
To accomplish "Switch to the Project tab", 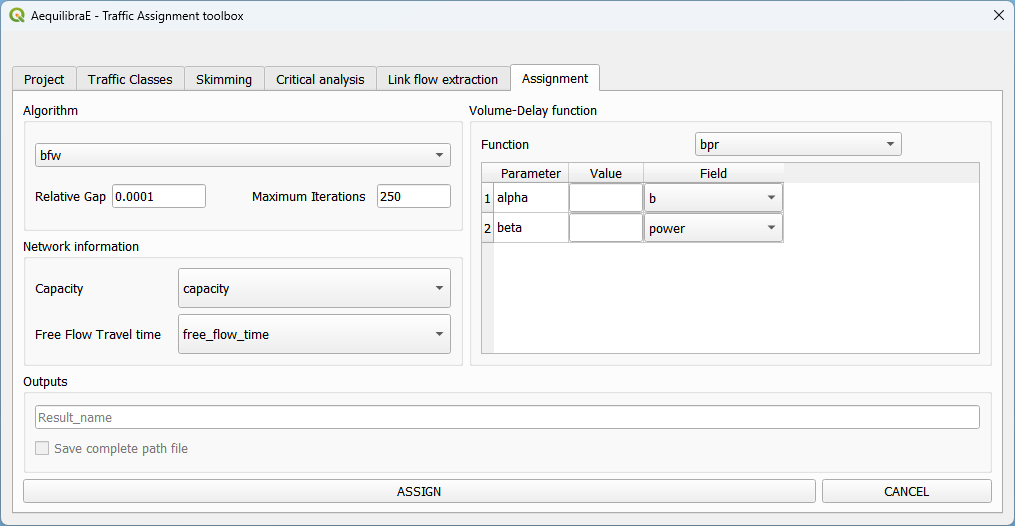I will 44,79.
